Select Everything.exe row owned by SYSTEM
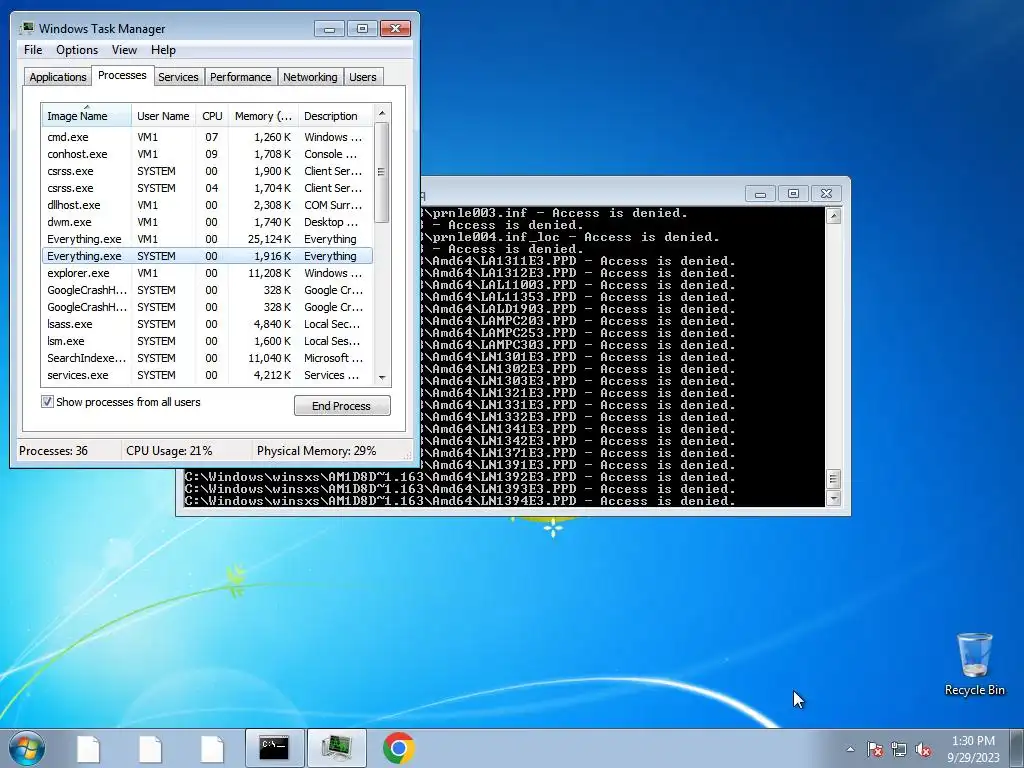 click(207, 256)
